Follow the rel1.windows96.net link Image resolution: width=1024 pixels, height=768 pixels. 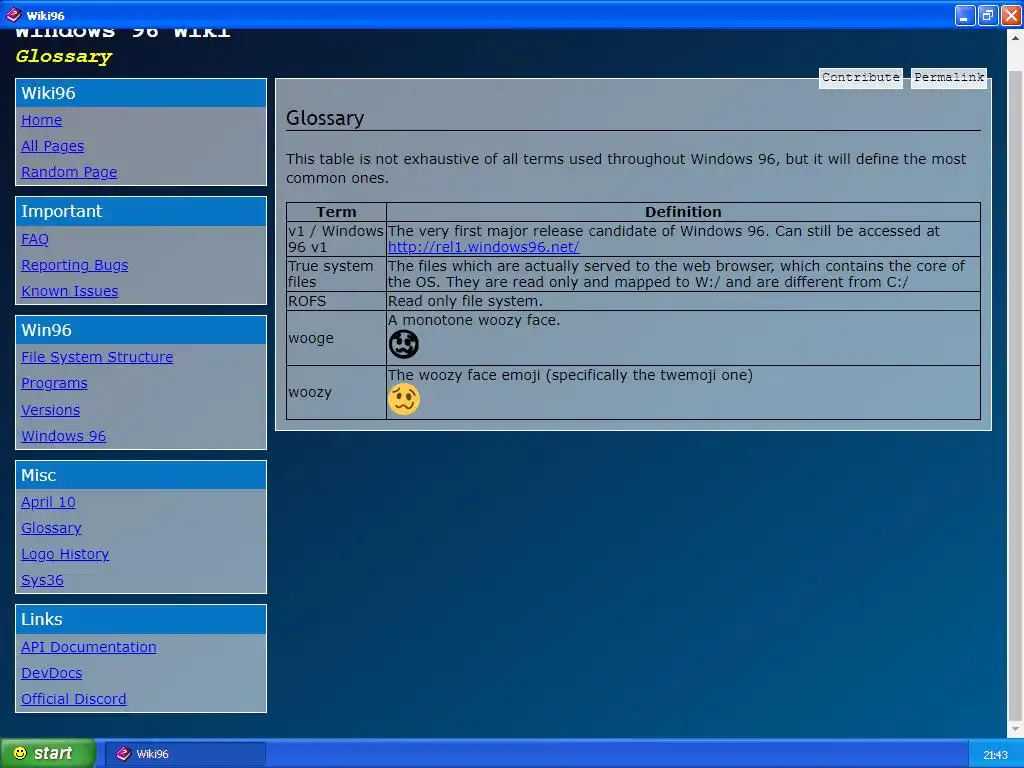(x=483, y=248)
